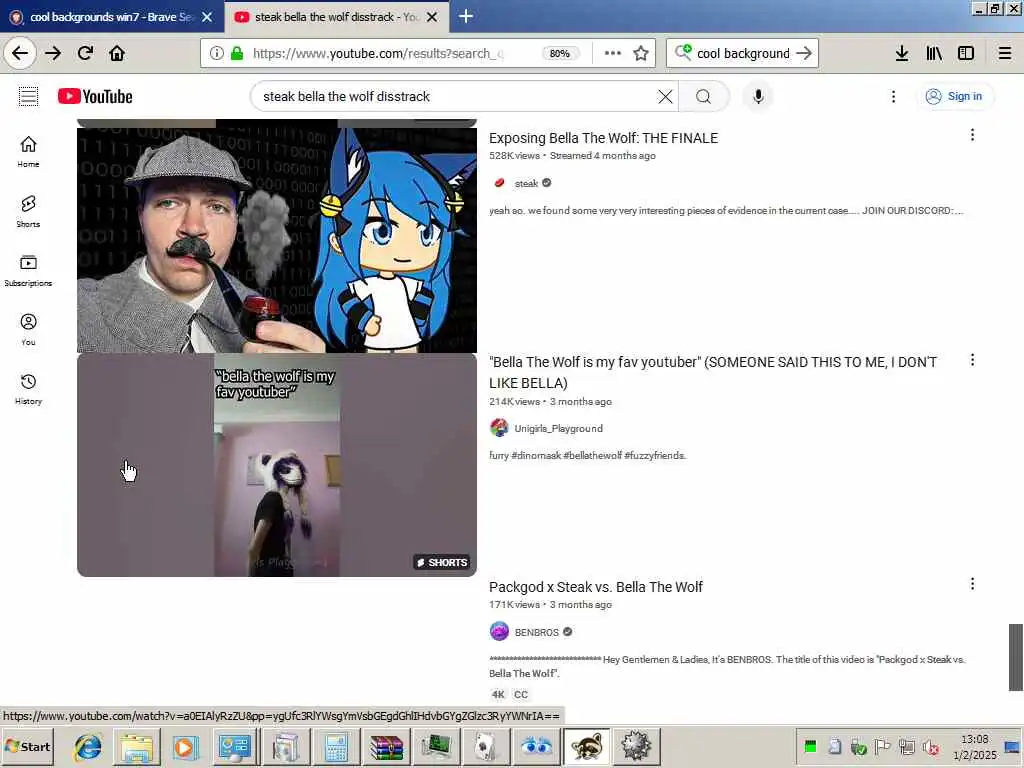Viewport: 1024px width, 768px height.
Task: Click the cool background browser search box
Action: (x=743, y=54)
